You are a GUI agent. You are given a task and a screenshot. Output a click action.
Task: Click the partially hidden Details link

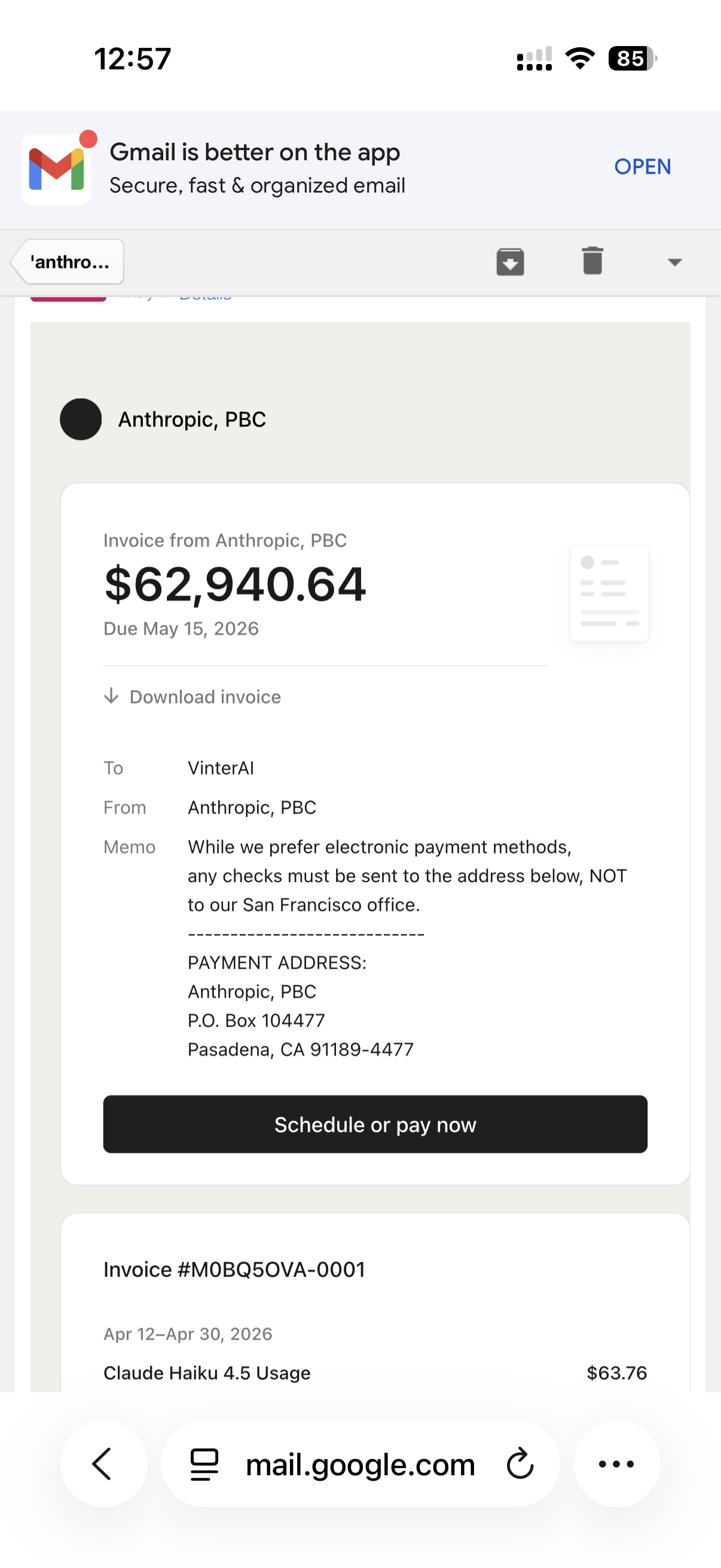[x=206, y=297]
